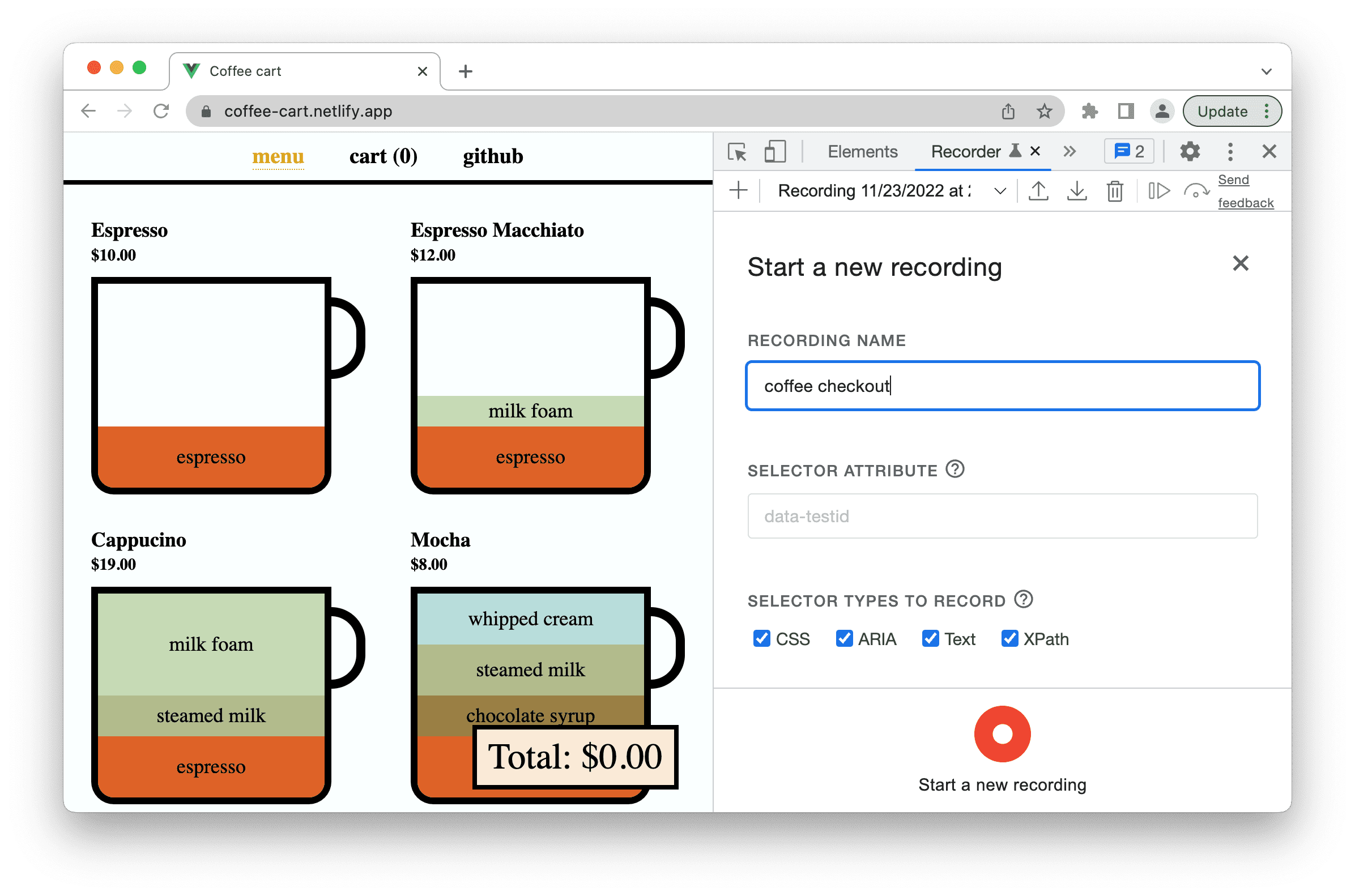The image size is (1355, 896).
Task: Click the upload recording icon
Action: coord(1039,192)
